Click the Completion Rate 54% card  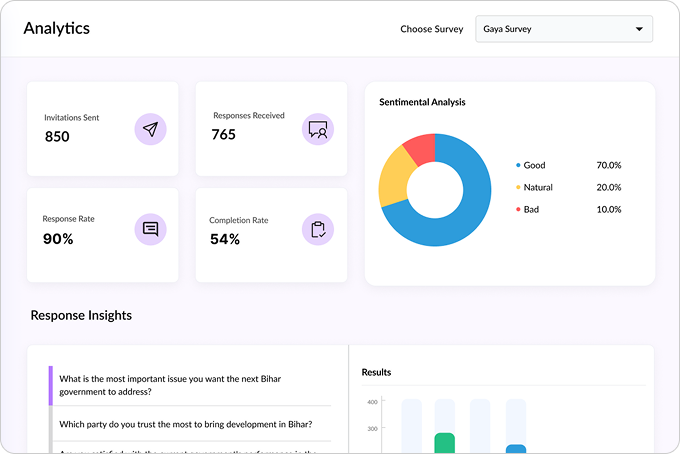pyautogui.click(x=270, y=234)
